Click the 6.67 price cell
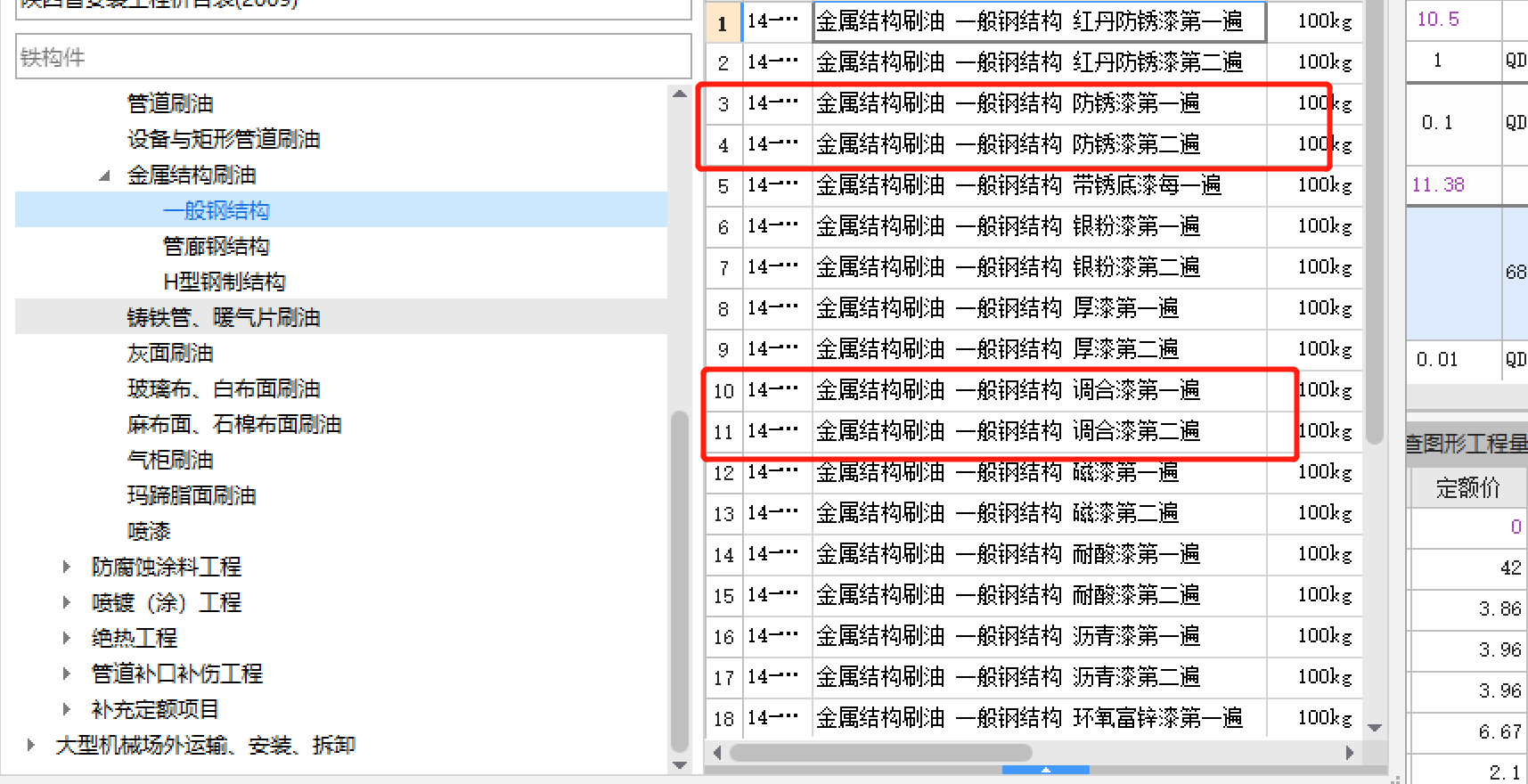Image resolution: width=1528 pixels, height=784 pixels. [x=1467, y=731]
